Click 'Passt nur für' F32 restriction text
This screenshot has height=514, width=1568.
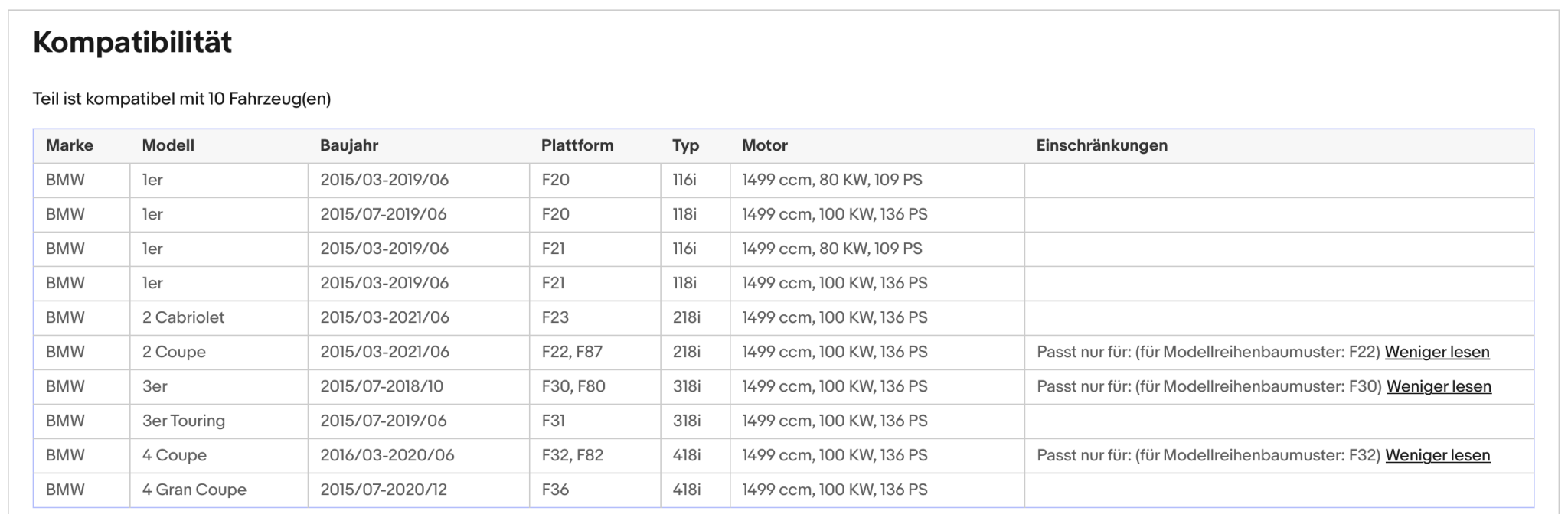1209,455
